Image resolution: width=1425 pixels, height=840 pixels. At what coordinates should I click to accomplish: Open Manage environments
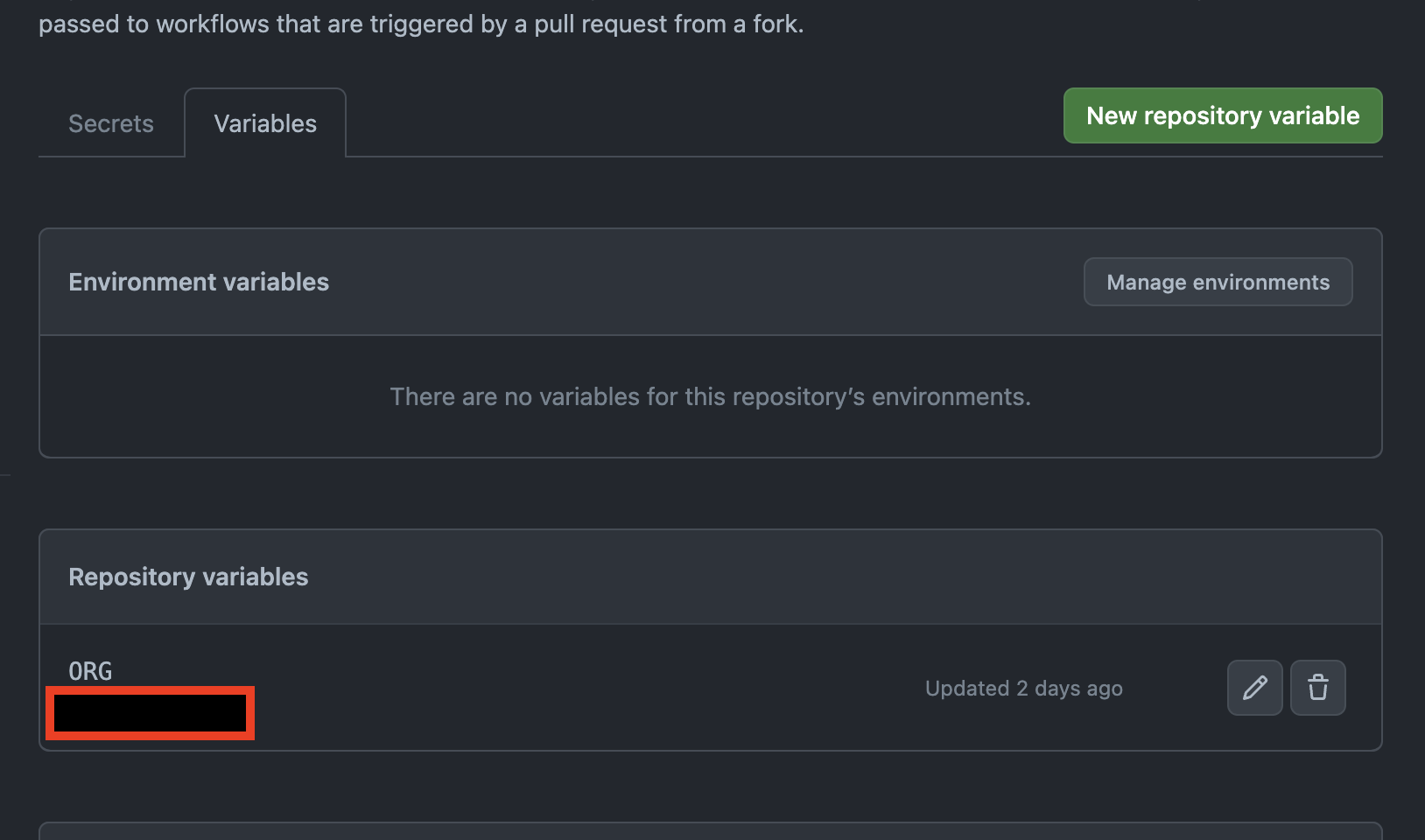tap(1218, 282)
